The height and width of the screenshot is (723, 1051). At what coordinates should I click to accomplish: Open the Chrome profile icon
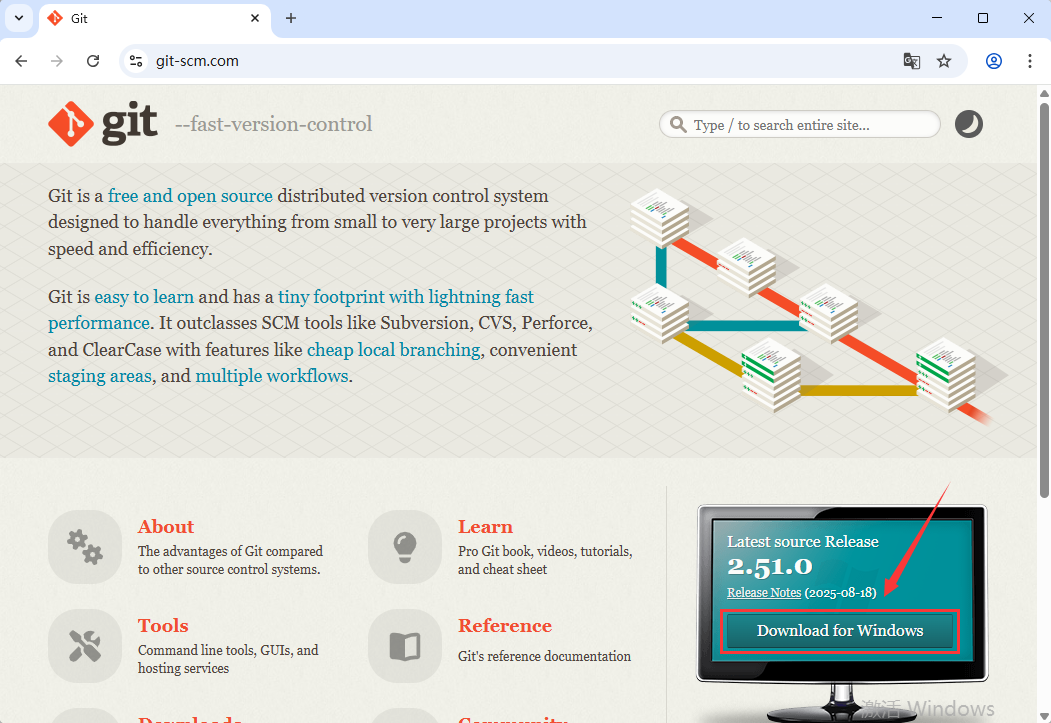[994, 61]
